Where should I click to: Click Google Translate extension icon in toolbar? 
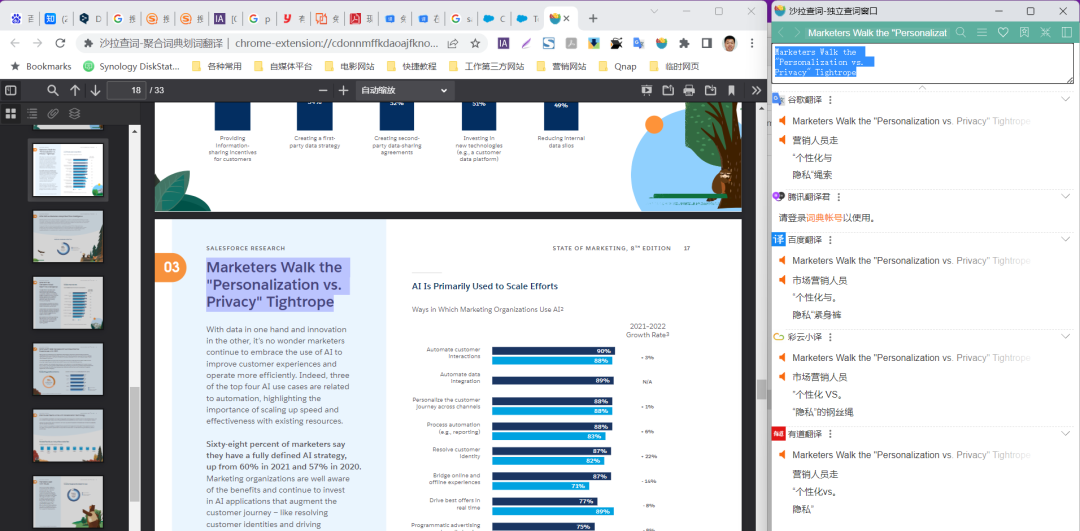638,43
